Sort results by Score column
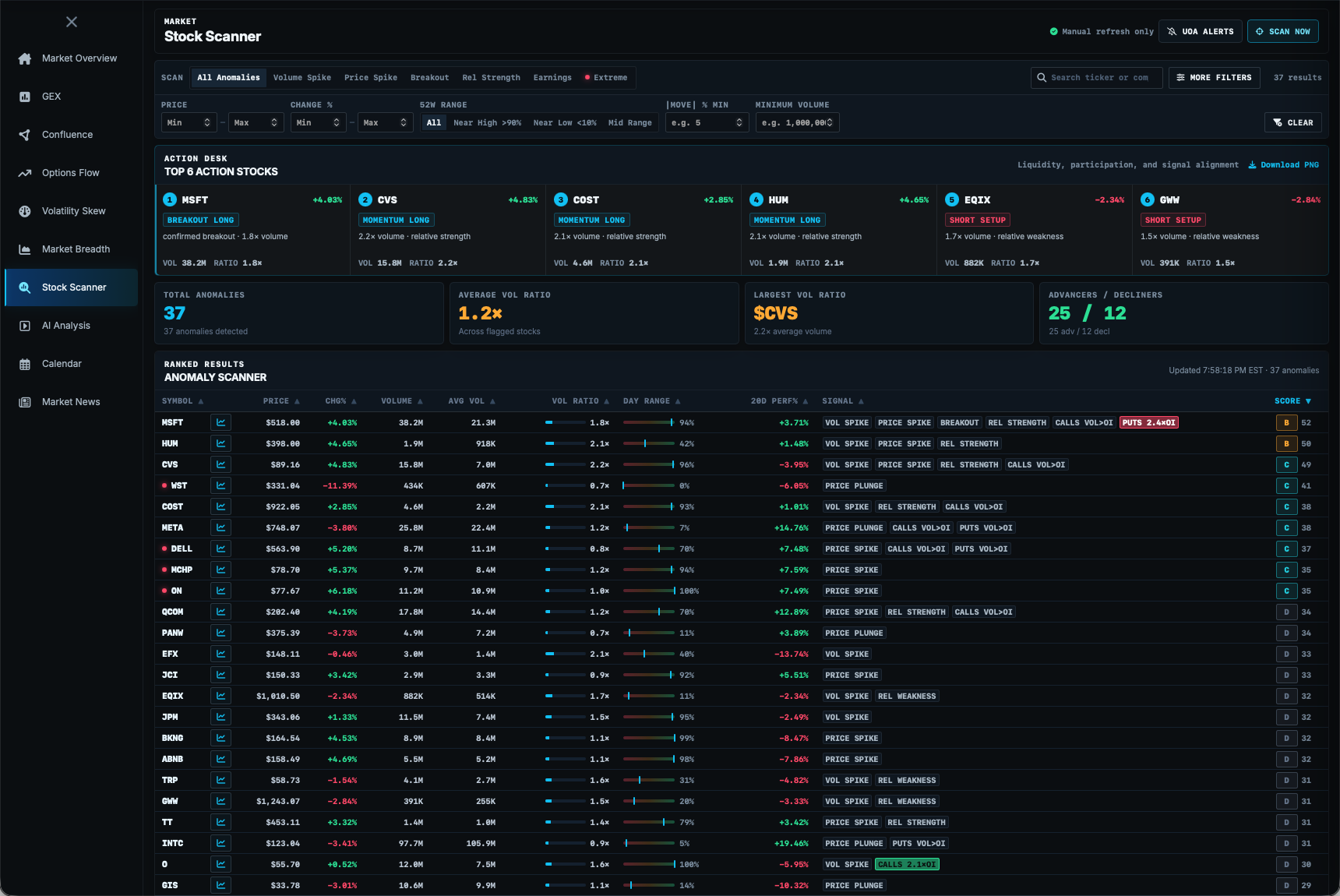 tap(1293, 401)
